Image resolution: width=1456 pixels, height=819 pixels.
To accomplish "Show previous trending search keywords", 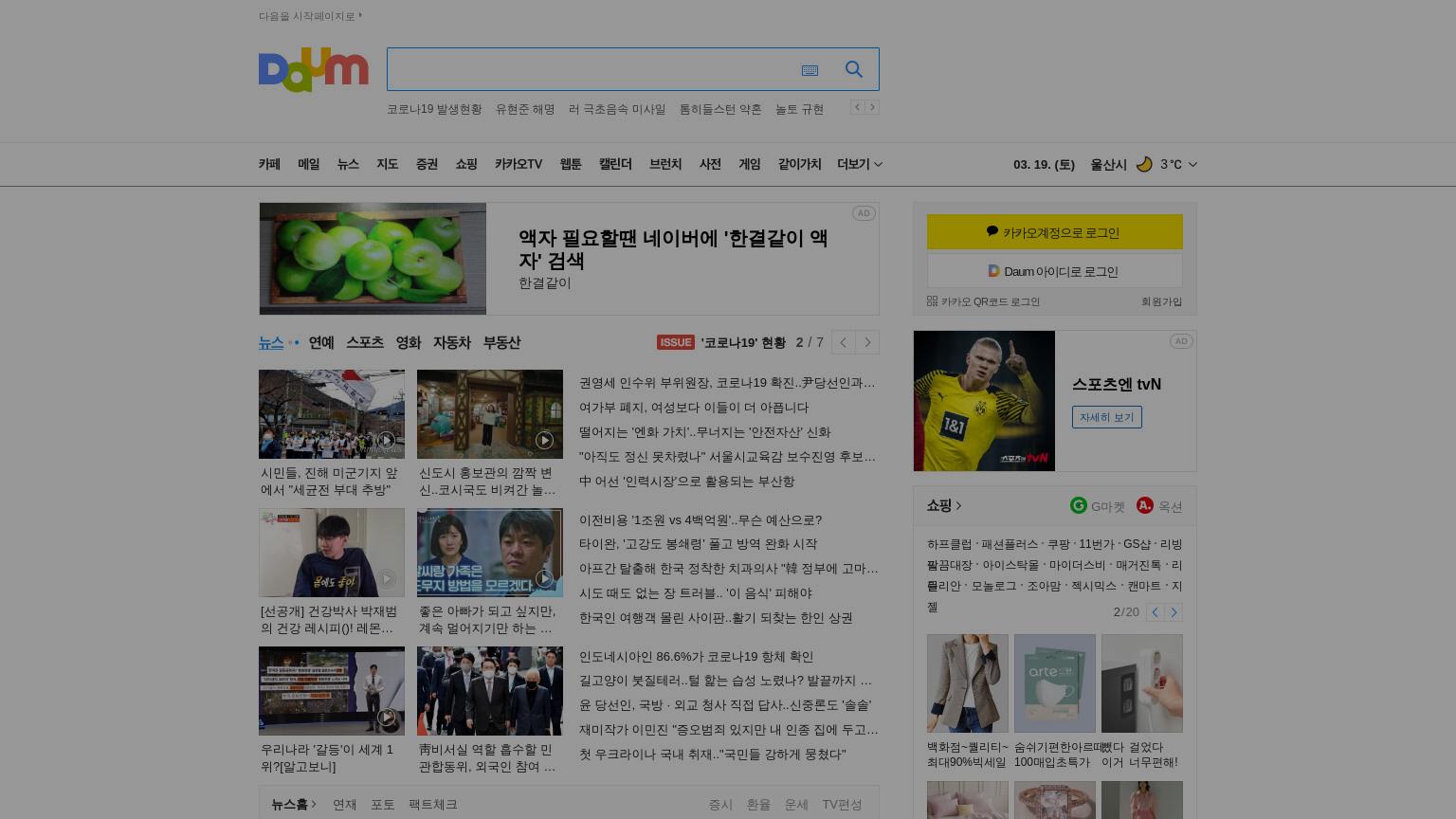I will 857,107.
